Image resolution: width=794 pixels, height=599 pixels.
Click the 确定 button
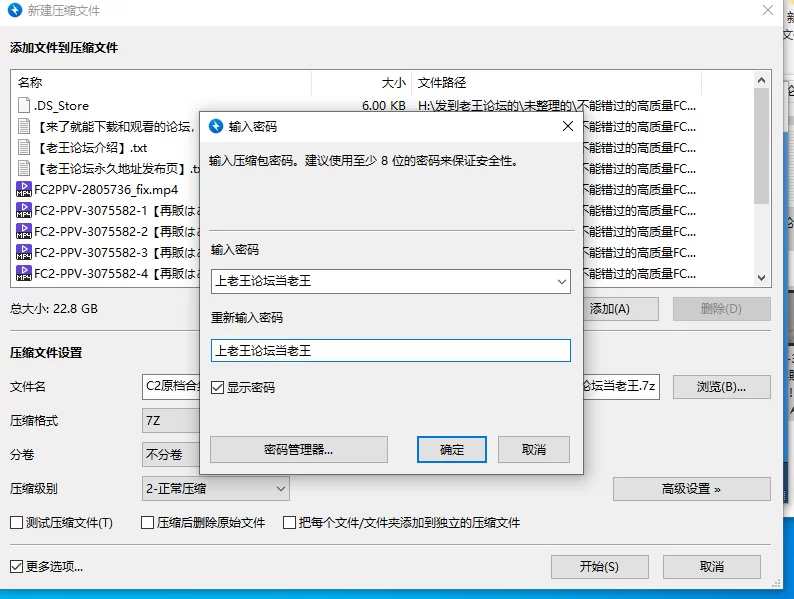pyautogui.click(x=452, y=450)
